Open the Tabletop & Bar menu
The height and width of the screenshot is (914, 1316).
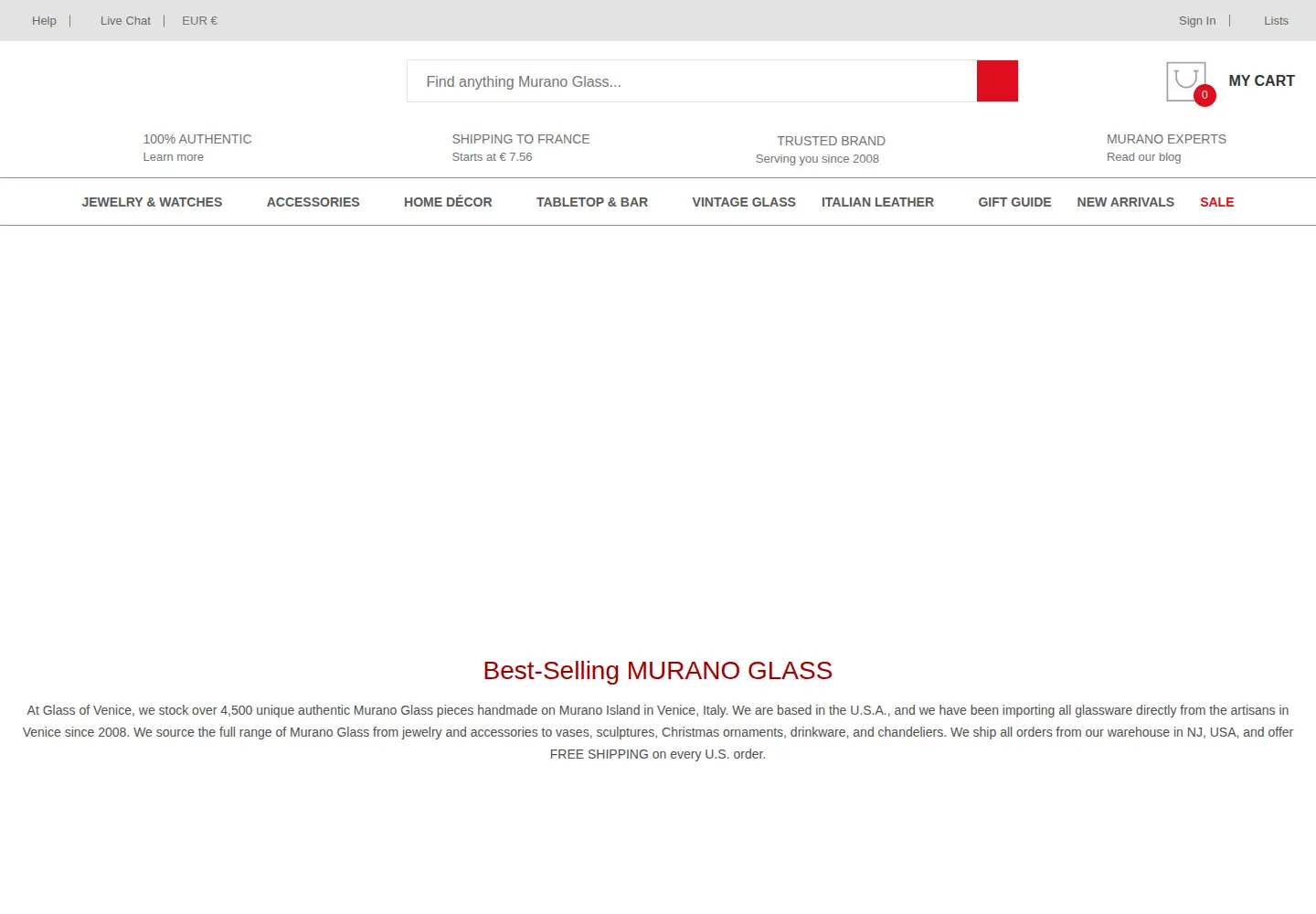592,202
